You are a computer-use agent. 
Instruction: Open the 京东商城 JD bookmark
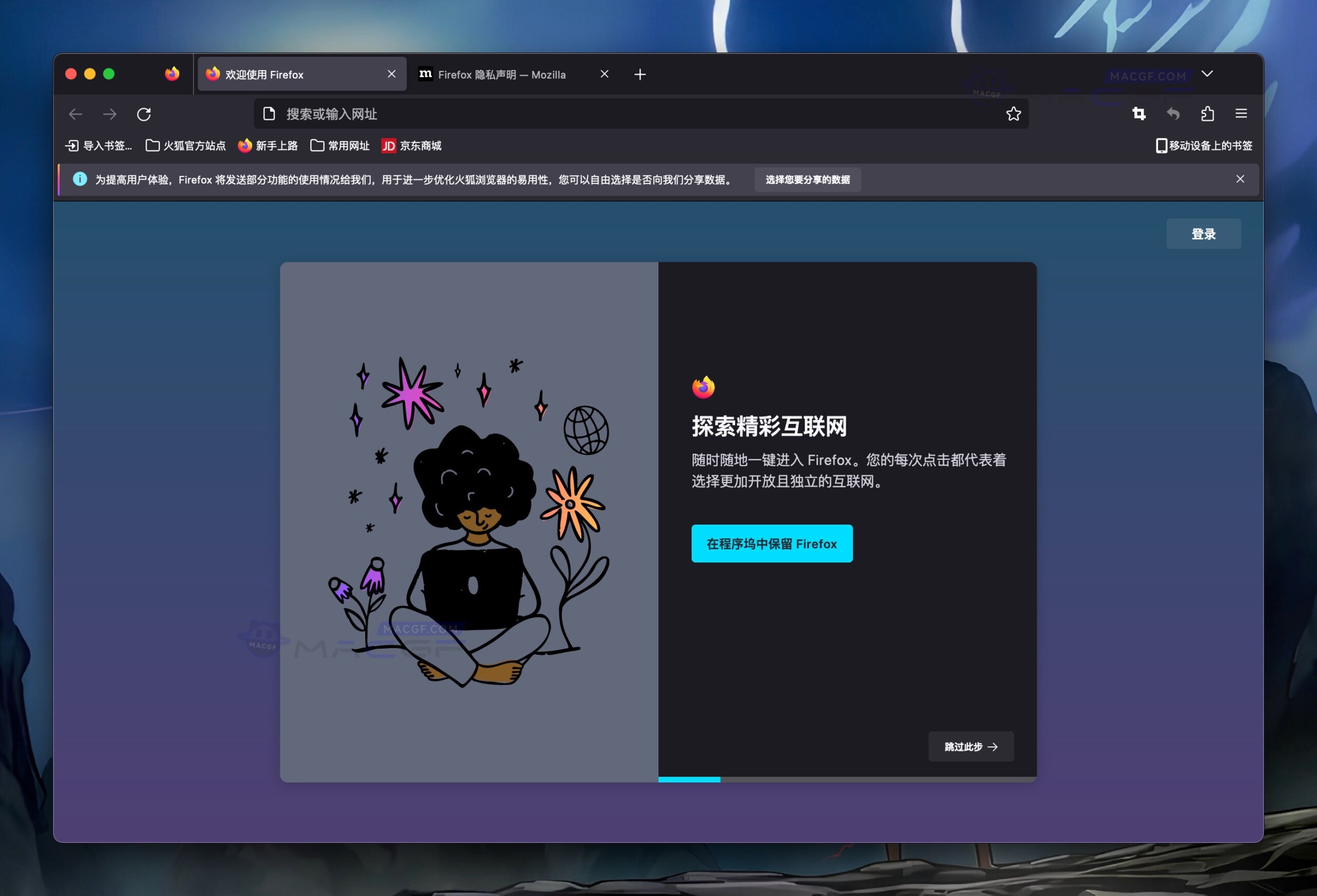(412, 146)
